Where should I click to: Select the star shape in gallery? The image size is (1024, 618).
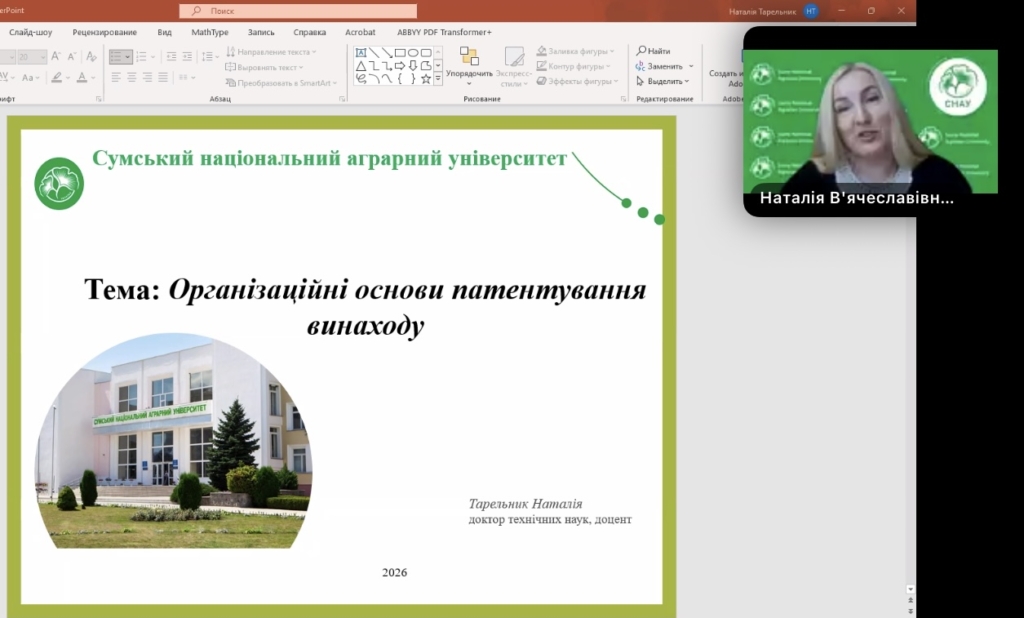(425, 78)
